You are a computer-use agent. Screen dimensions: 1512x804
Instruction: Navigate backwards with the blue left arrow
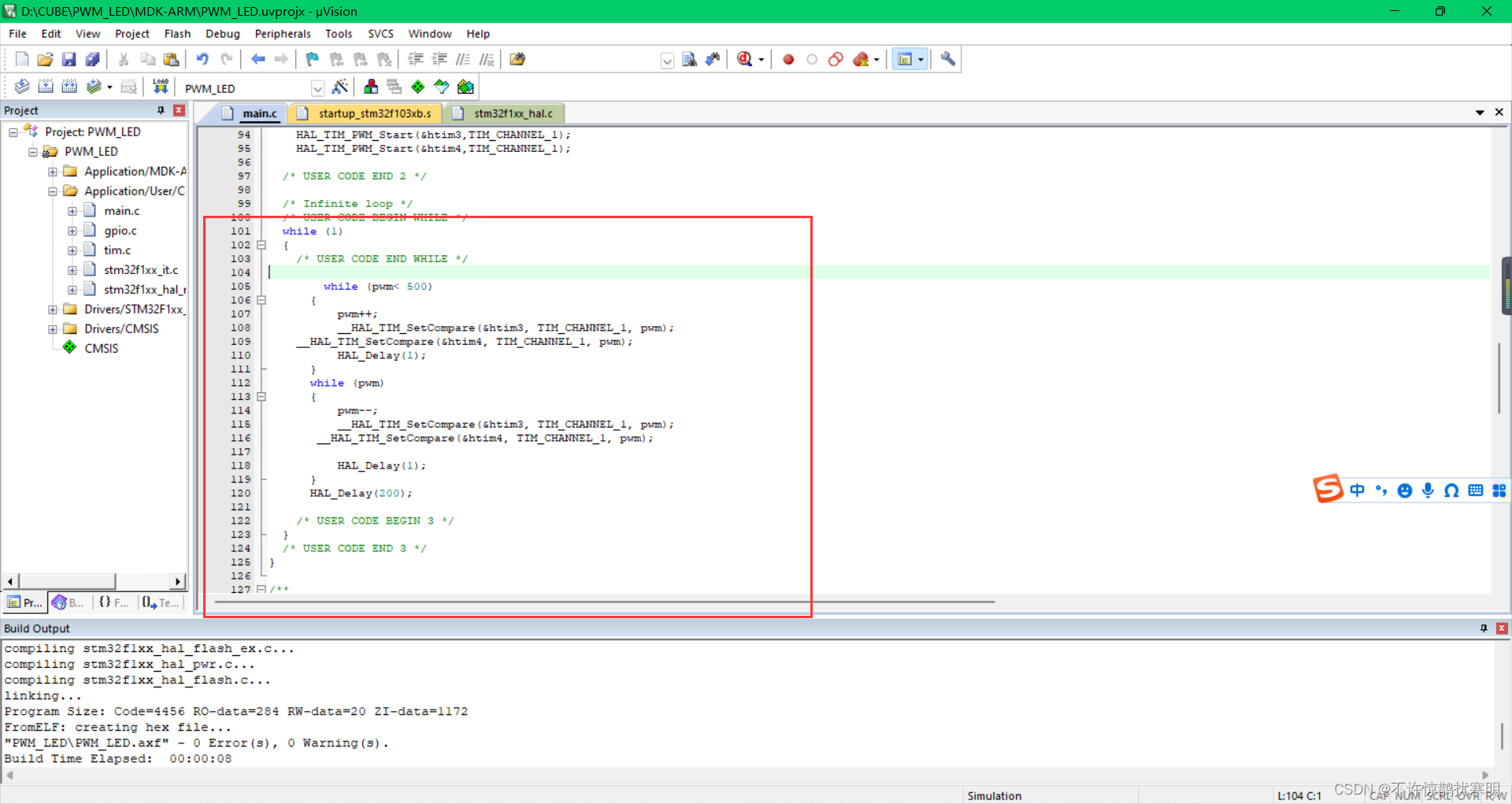point(258,59)
